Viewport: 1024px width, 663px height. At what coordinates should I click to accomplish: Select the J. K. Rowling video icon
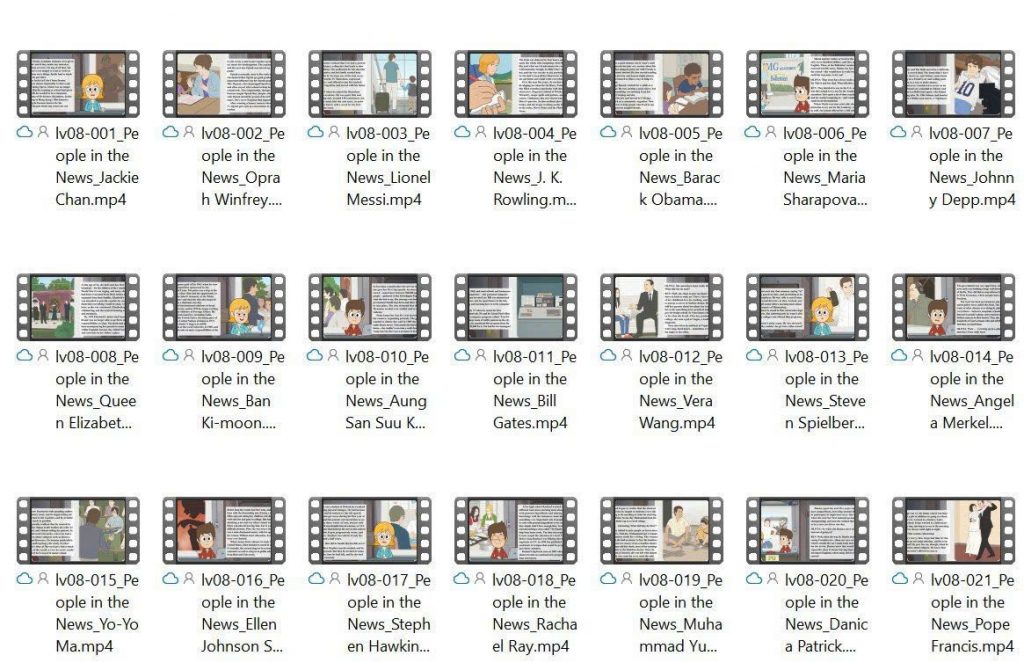coord(516,84)
